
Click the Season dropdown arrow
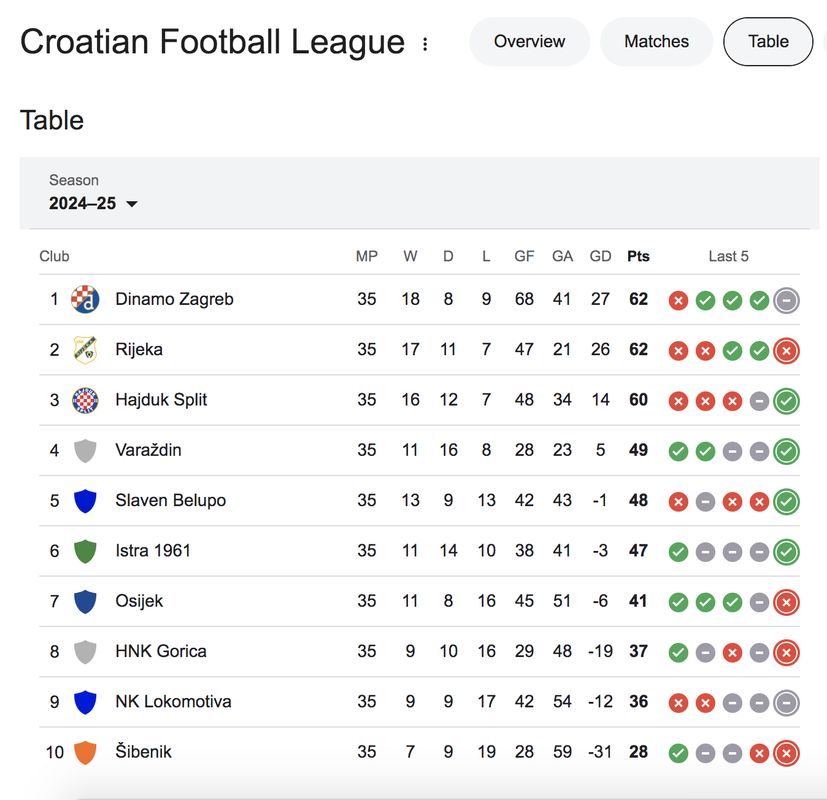coord(131,204)
